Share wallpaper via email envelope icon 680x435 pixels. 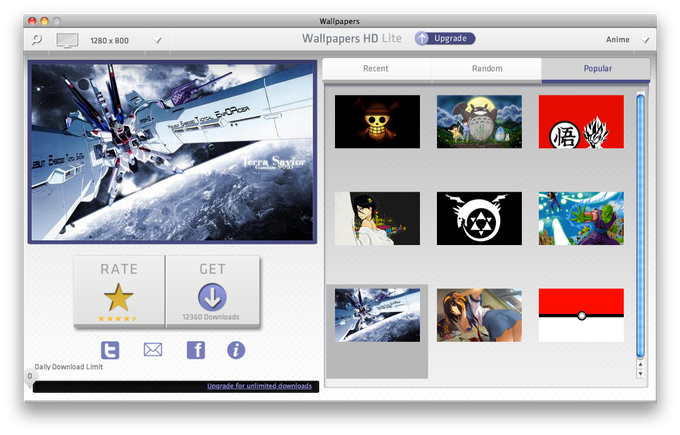153,350
